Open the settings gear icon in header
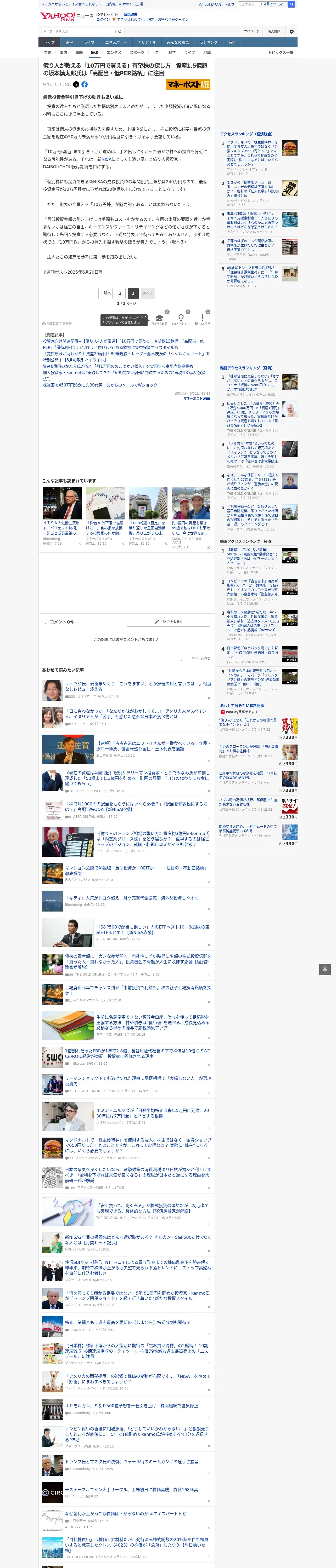 292,32
